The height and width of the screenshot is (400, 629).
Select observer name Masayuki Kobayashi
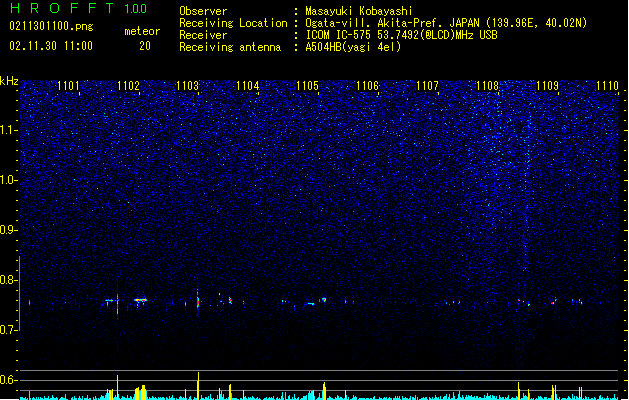(359, 11)
